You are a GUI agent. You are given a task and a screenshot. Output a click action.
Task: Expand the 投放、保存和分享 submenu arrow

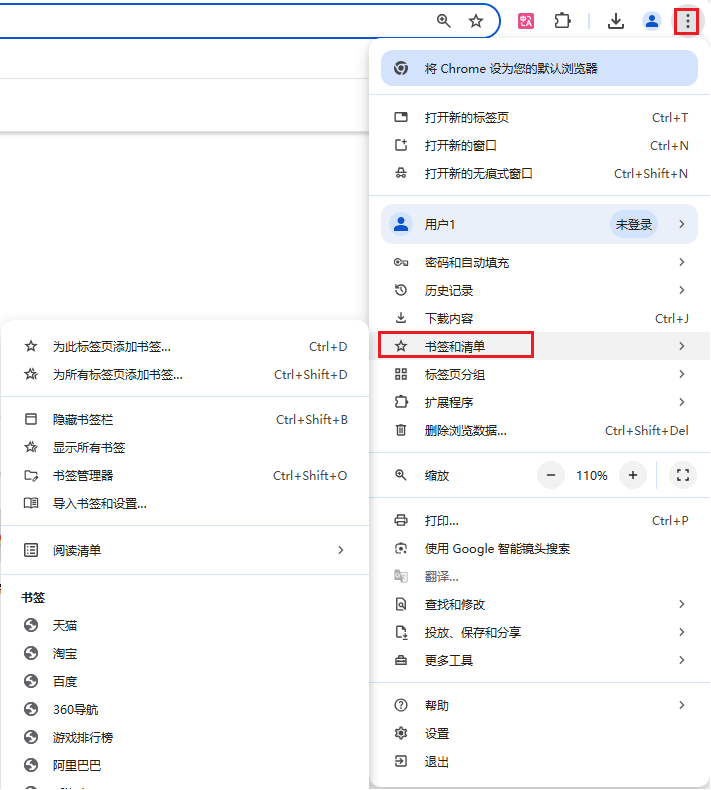click(682, 632)
